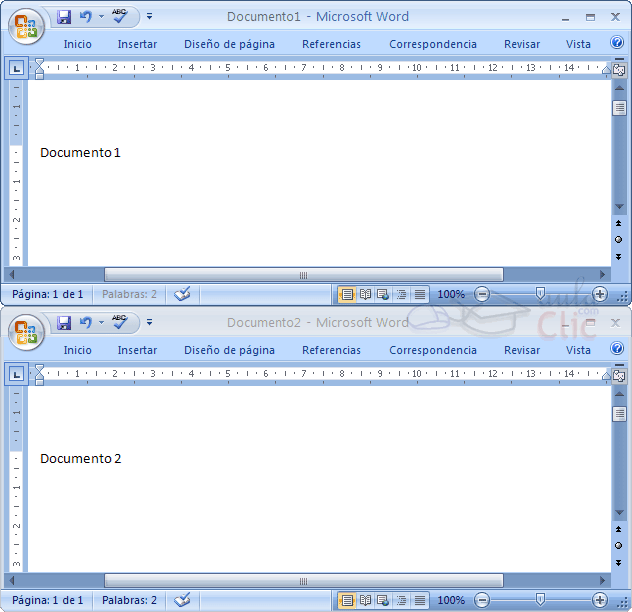Switch Documento1 to Print Layout view
The width and height of the screenshot is (632, 612).
[346, 294]
